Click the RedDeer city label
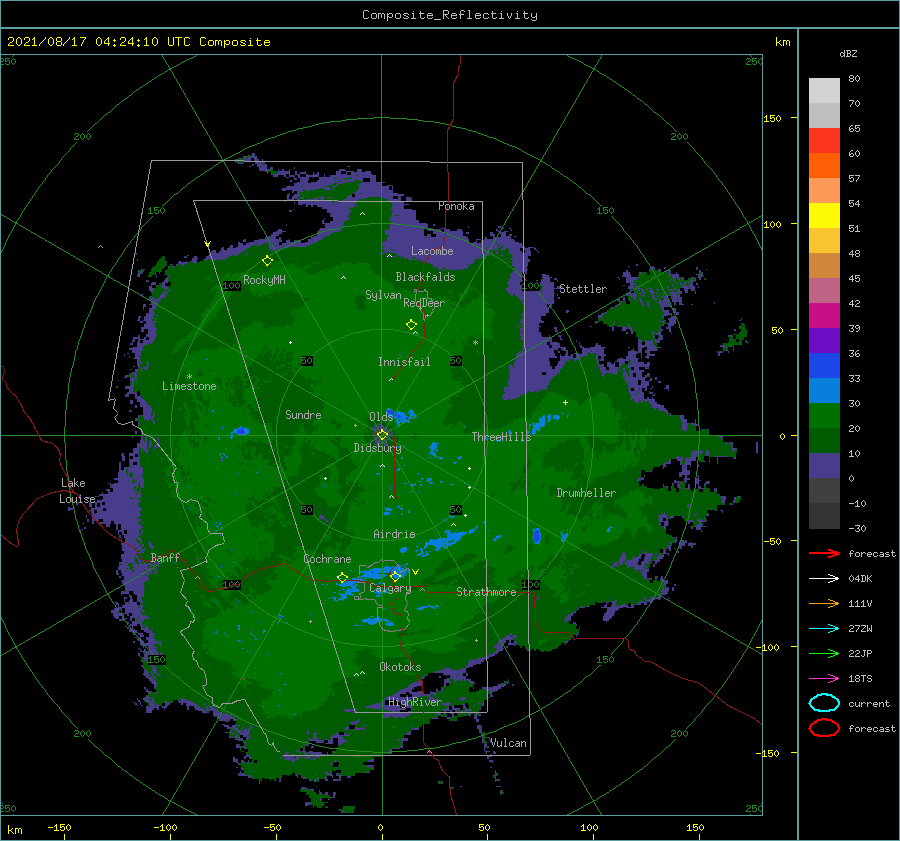This screenshot has width=900, height=841. [x=424, y=303]
